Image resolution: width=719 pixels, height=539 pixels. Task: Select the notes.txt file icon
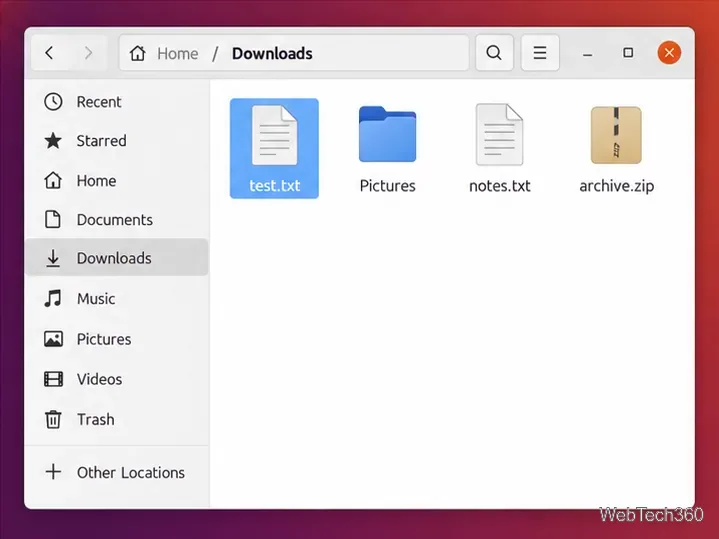pyautogui.click(x=499, y=134)
